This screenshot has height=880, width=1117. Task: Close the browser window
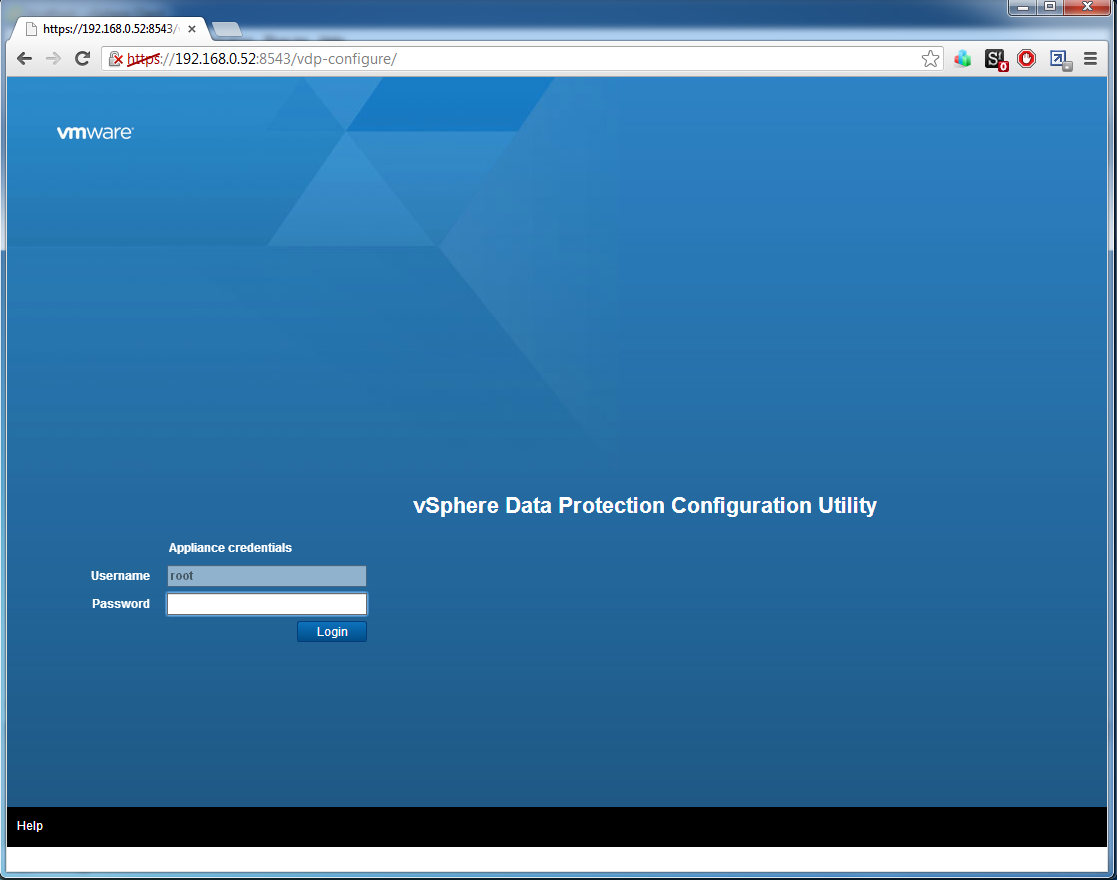pyautogui.click(x=1087, y=7)
